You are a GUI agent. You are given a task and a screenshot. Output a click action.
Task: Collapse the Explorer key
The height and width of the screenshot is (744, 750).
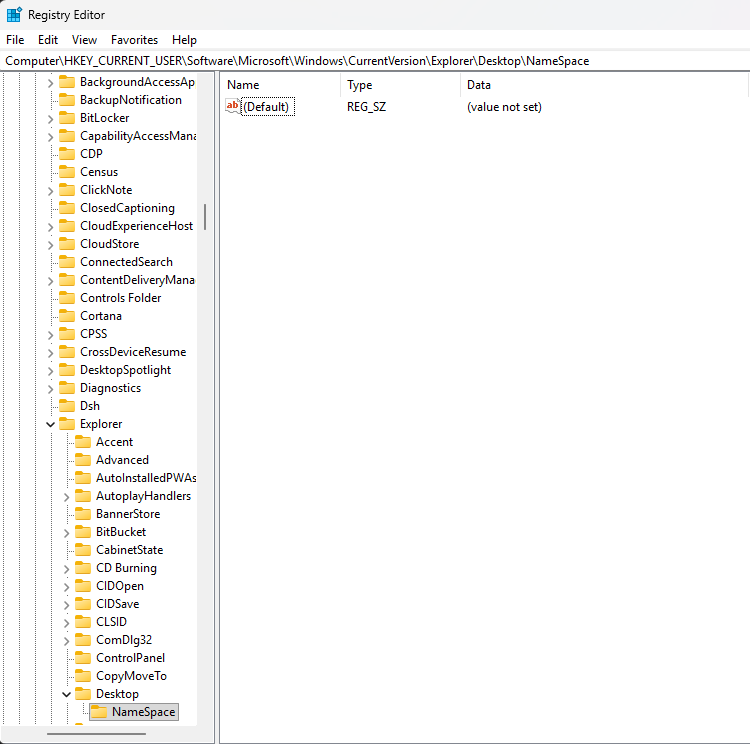click(x=50, y=424)
